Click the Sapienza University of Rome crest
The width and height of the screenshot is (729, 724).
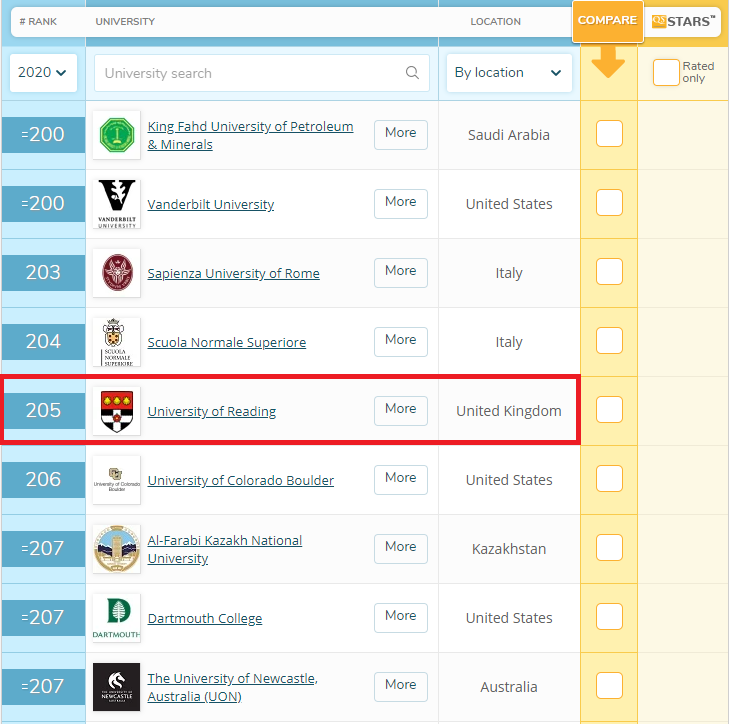(x=117, y=273)
